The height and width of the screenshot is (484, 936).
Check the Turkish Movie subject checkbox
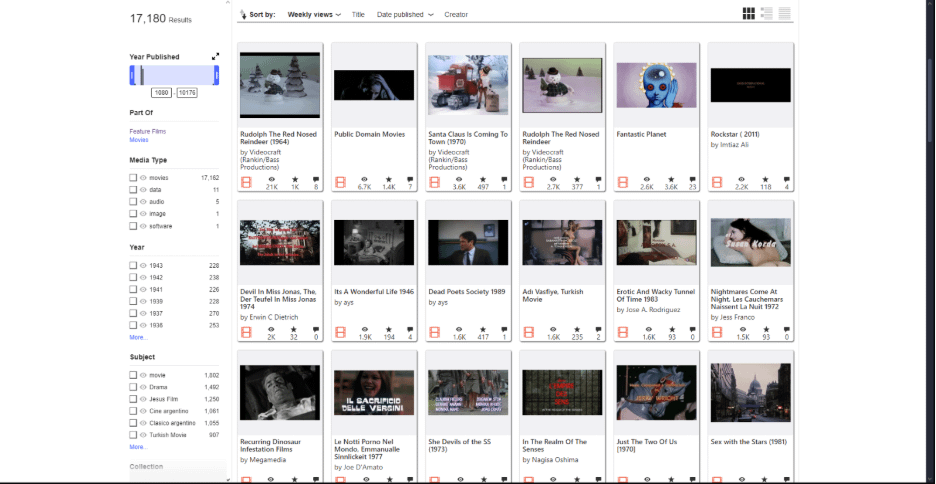pyautogui.click(x=133, y=435)
